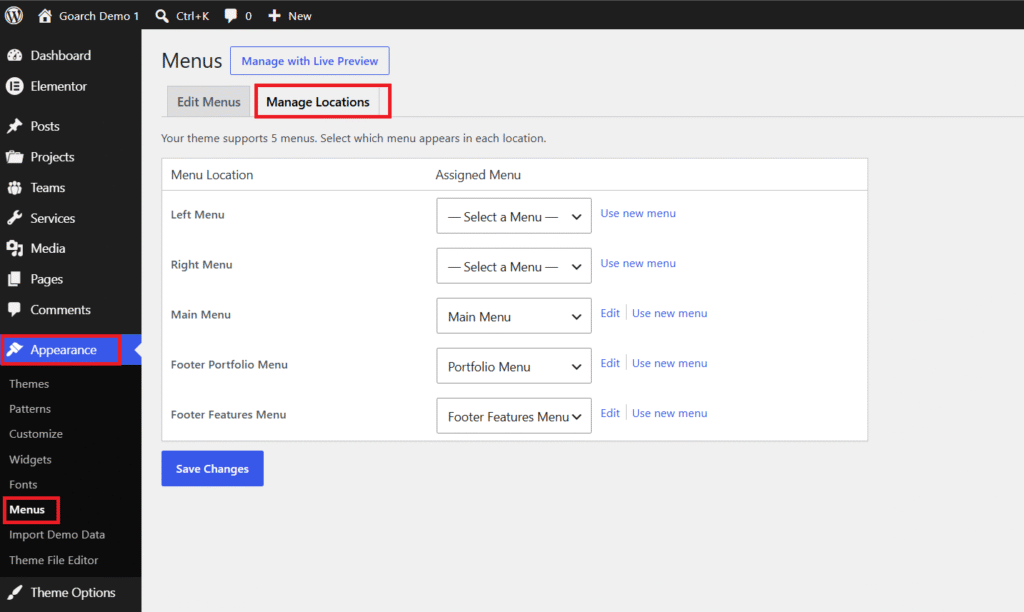
Task: Open the Footer Portfolio Menu dropdown
Action: click(514, 366)
